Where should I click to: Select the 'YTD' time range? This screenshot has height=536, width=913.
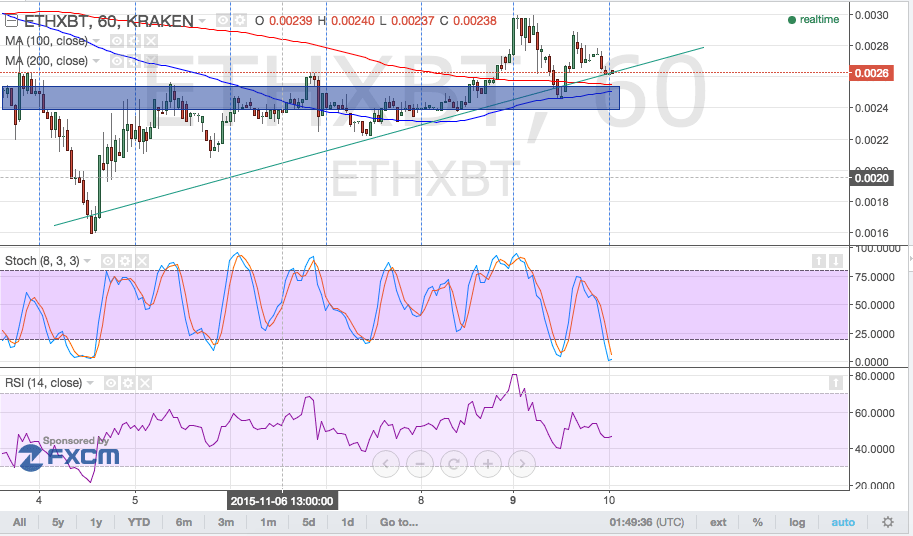click(x=139, y=522)
